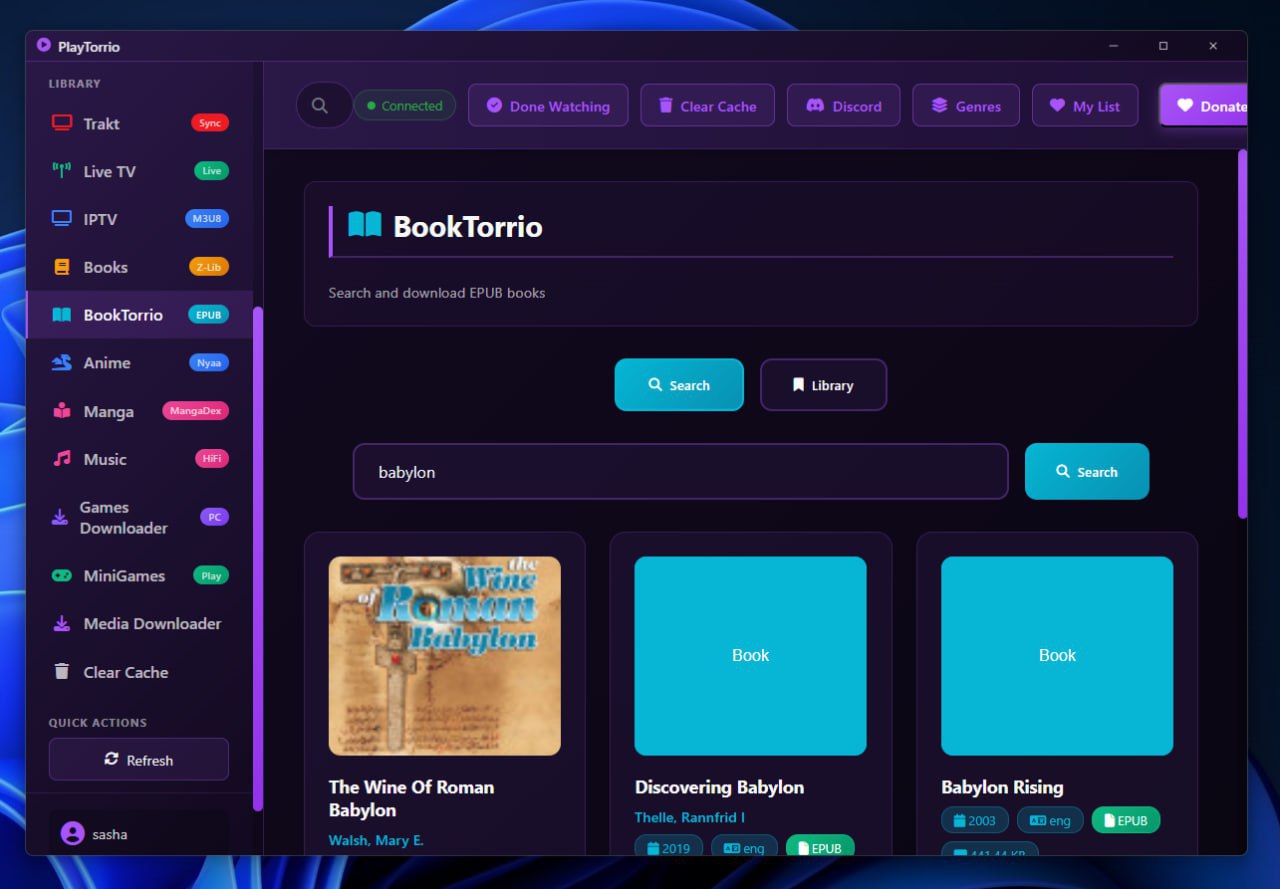Select the Live TV antenna icon
The width and height of the screenshot is (1280, 889).
(x=62, y=171)
